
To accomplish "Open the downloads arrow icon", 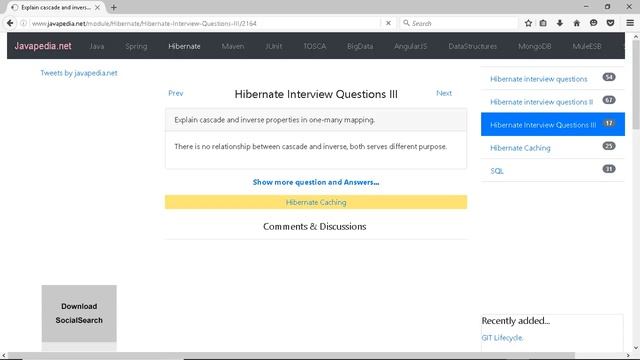I will [x=560, y=23].
